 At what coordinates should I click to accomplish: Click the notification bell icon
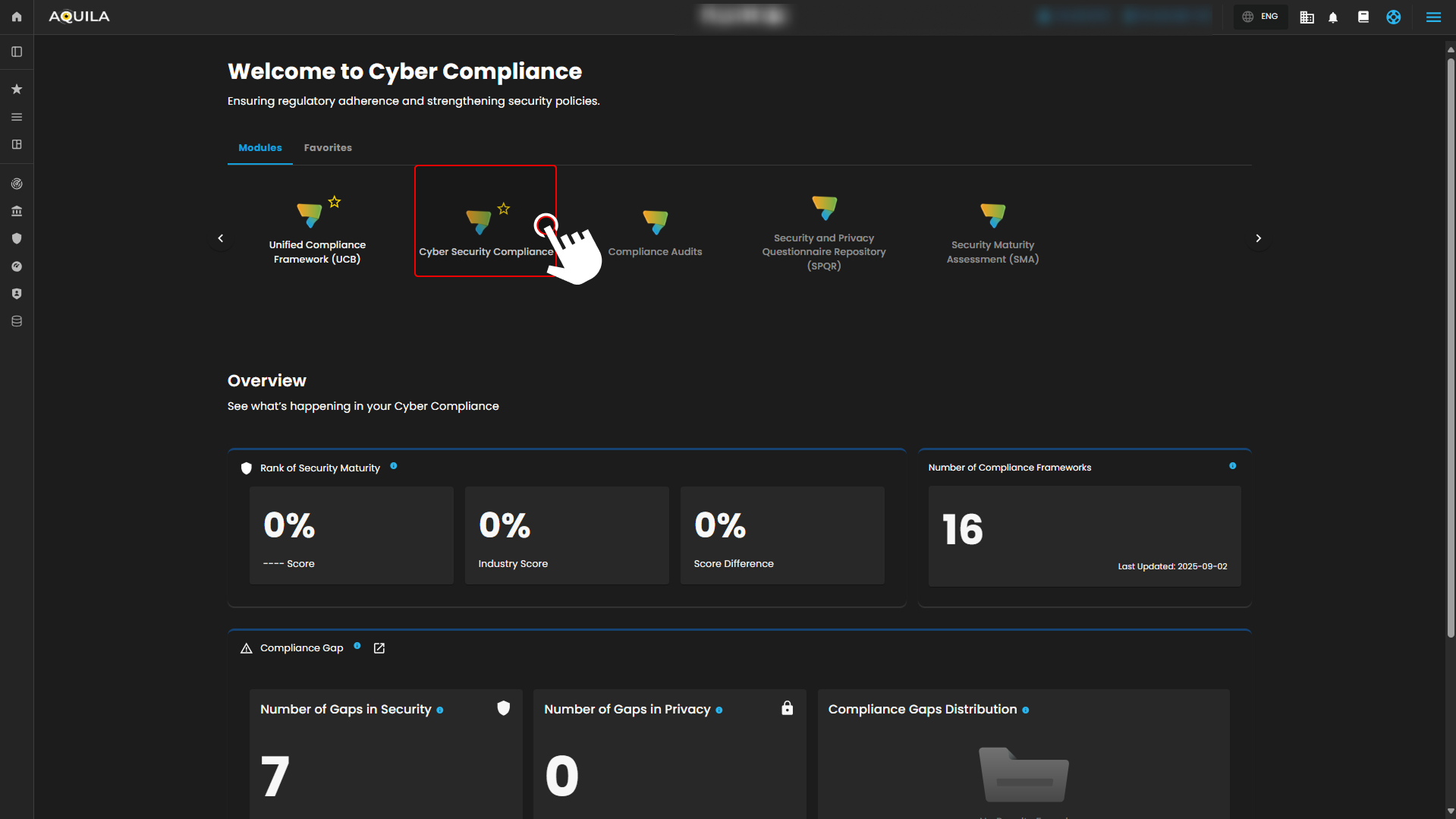[x=1333, y=17]
